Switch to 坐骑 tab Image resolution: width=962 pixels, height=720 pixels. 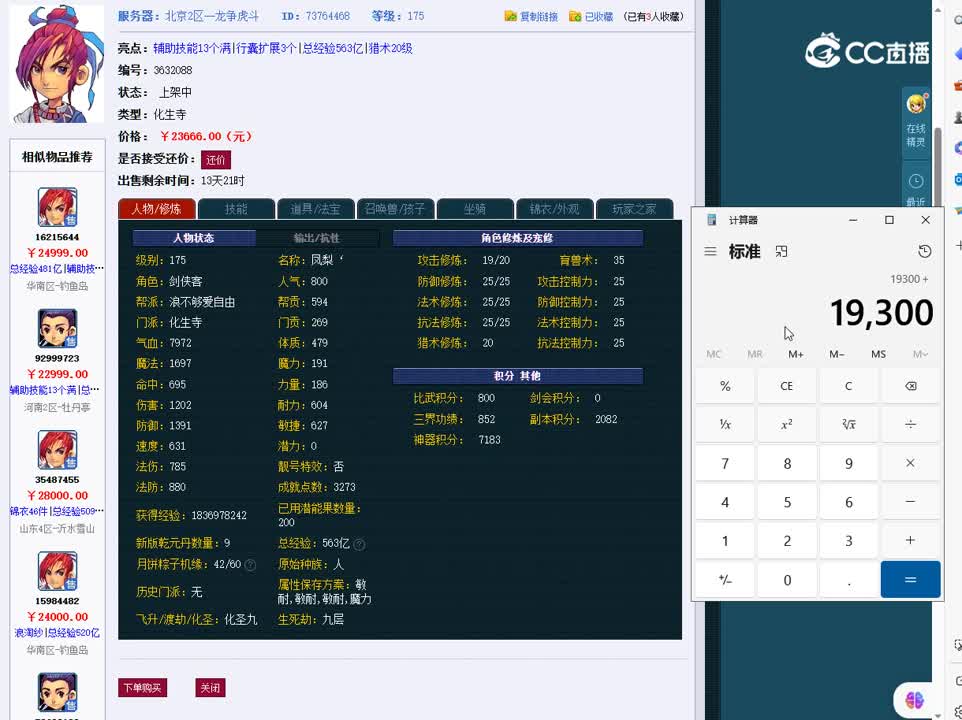click(475, 209)
